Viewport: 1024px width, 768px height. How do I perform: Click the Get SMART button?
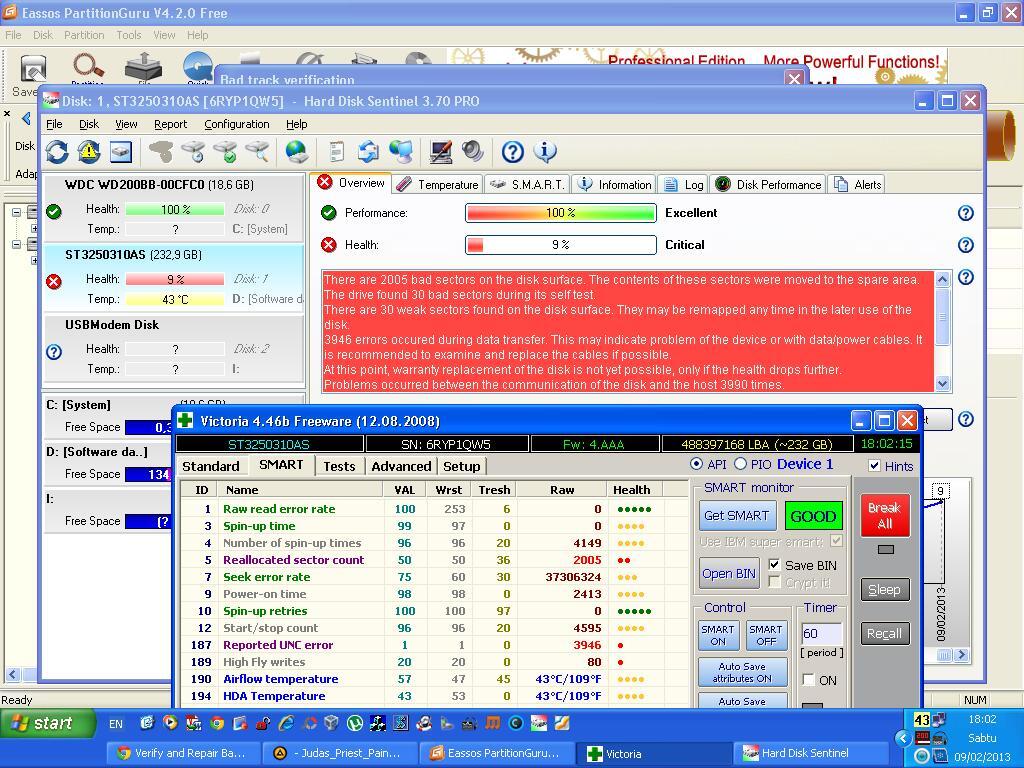(x=737, y=516)
